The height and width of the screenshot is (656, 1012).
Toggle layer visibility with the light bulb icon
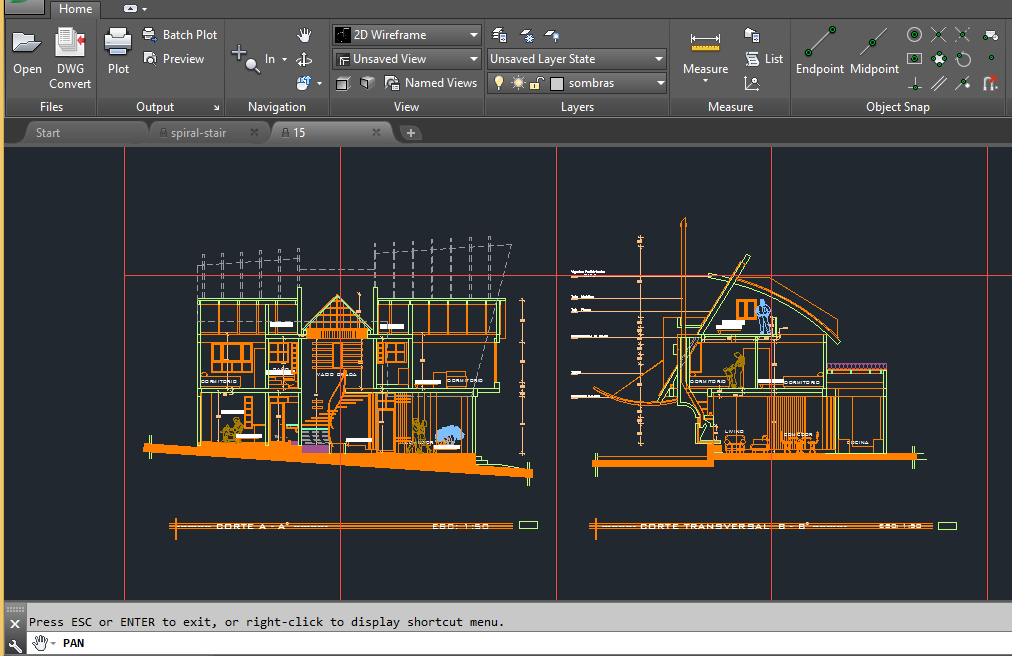tap(498, 83)
